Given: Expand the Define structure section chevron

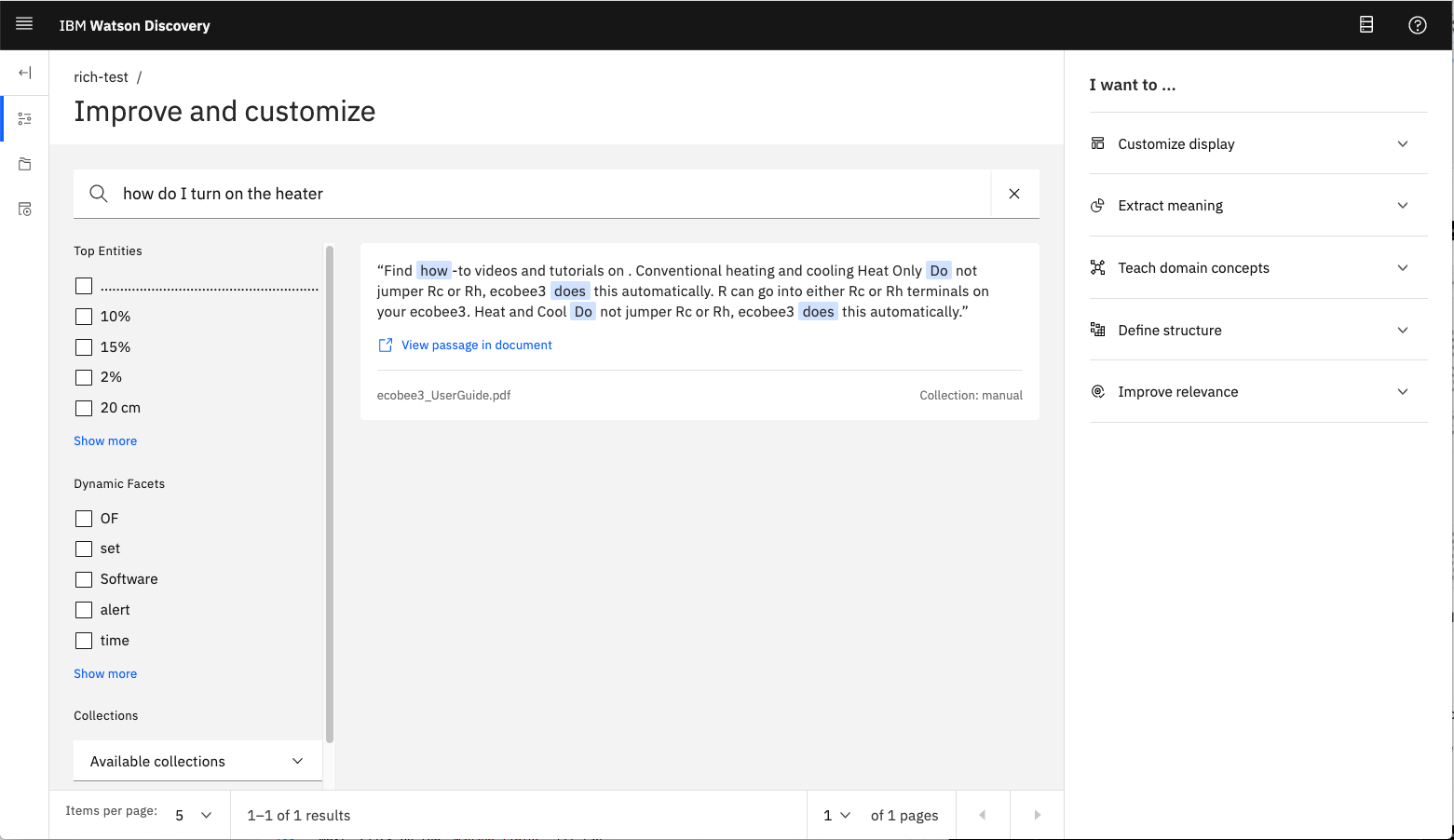Looking at the screenshot, I should click(1403, 330).
